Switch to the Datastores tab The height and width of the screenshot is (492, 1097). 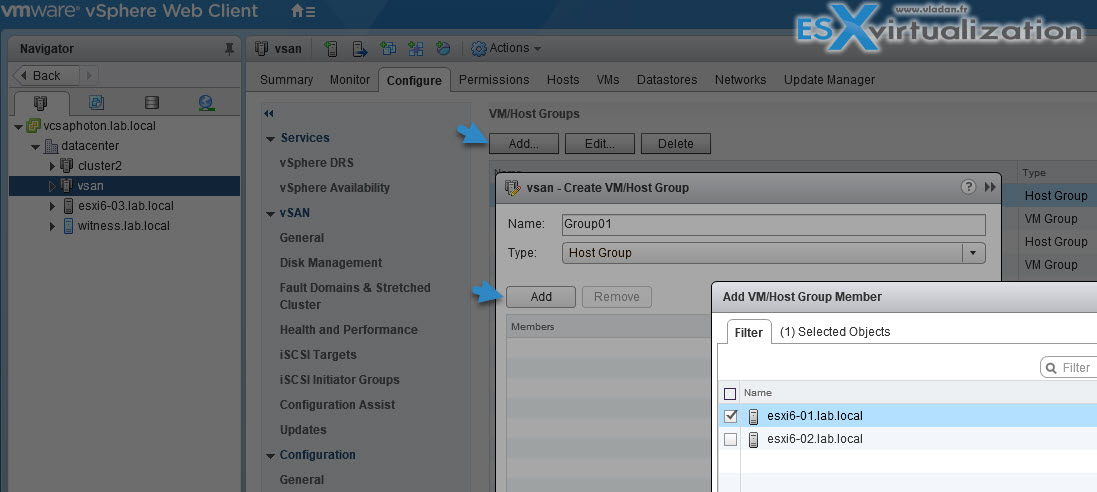pyautogui.click(x=667, y=80)
